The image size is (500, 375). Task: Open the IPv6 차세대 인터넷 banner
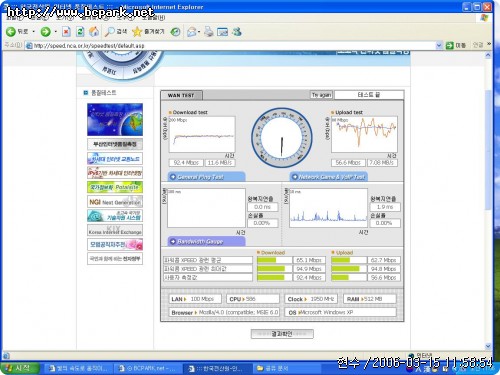pyautogui.click(x=115, y=173)
